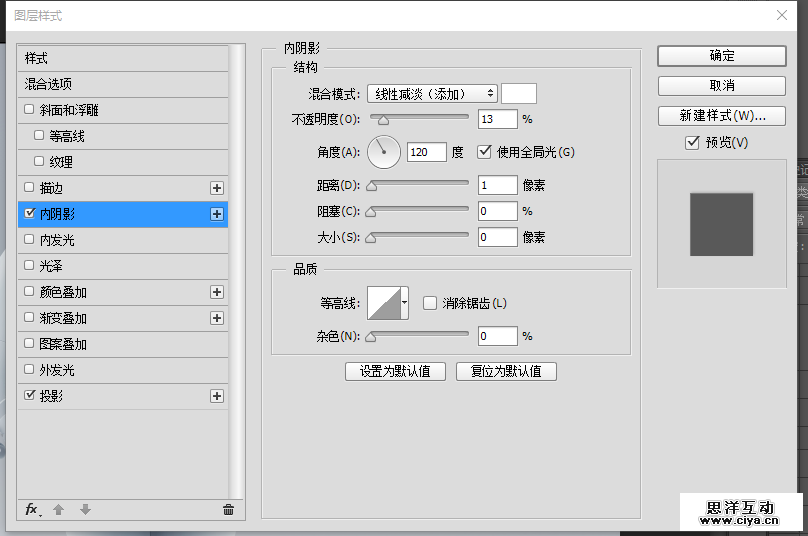Click the plus icon next to 描边
Image resolution: width=808 pixels, height=536 pixels.
tap(216, 188)
